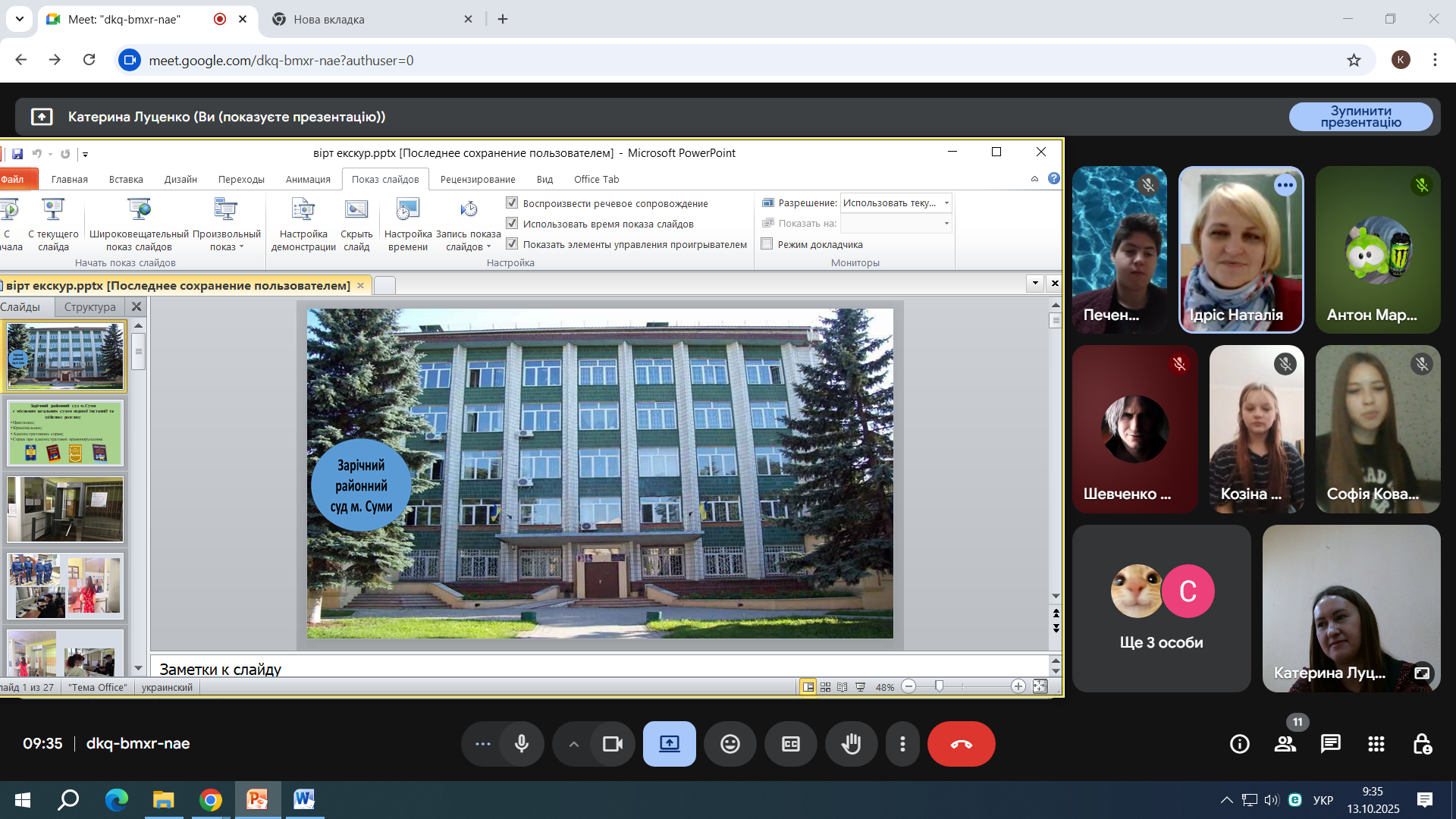Open the Структура pane tab

tap(89, 307)
